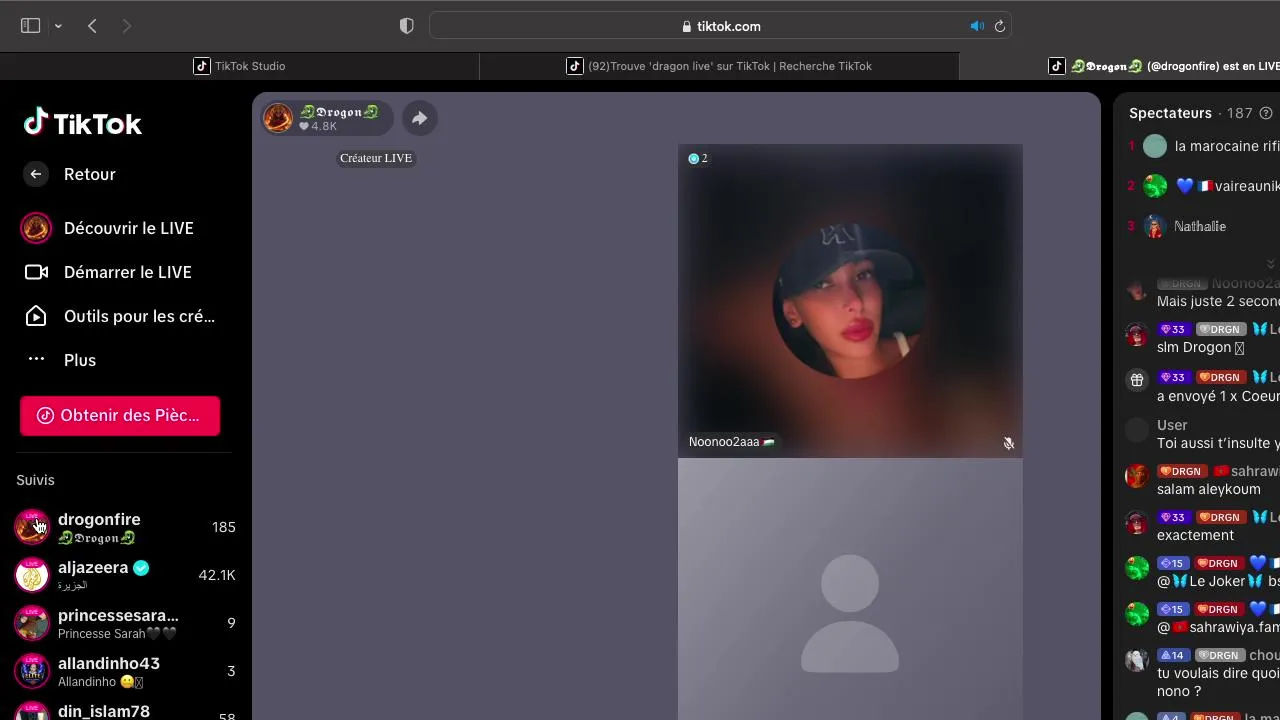1280x720 pixels.
Task: Open privacy shield report icon
Action: click(406, 26)
